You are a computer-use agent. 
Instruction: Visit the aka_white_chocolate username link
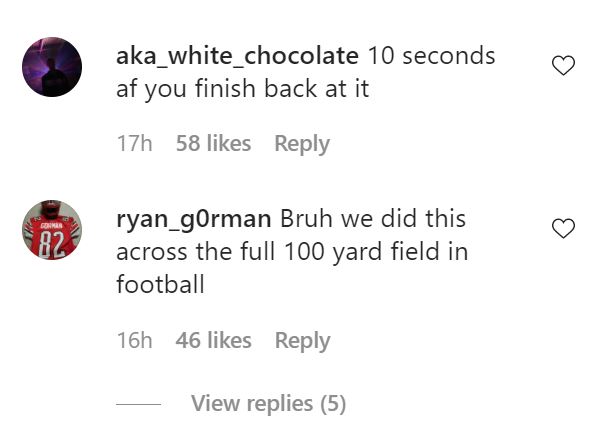click(237, 56)
